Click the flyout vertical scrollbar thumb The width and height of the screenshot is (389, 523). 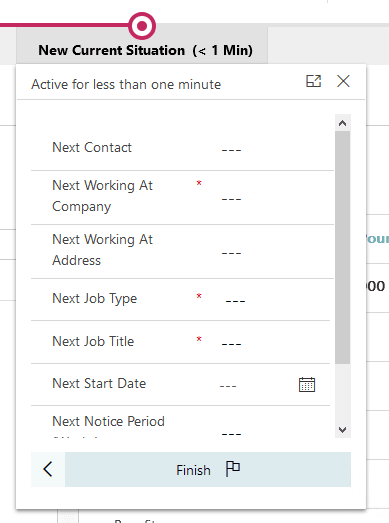coord(342,247)
